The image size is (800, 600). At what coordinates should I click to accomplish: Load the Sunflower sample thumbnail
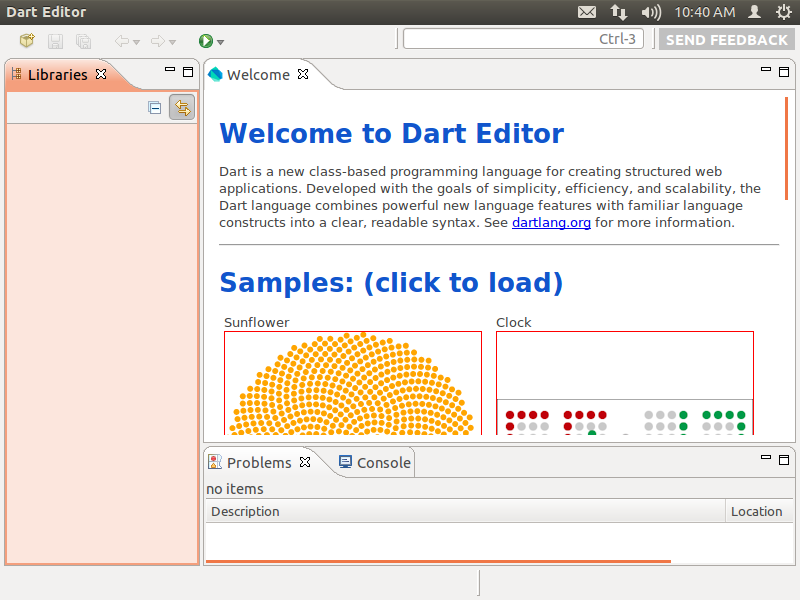coord(353,383)
